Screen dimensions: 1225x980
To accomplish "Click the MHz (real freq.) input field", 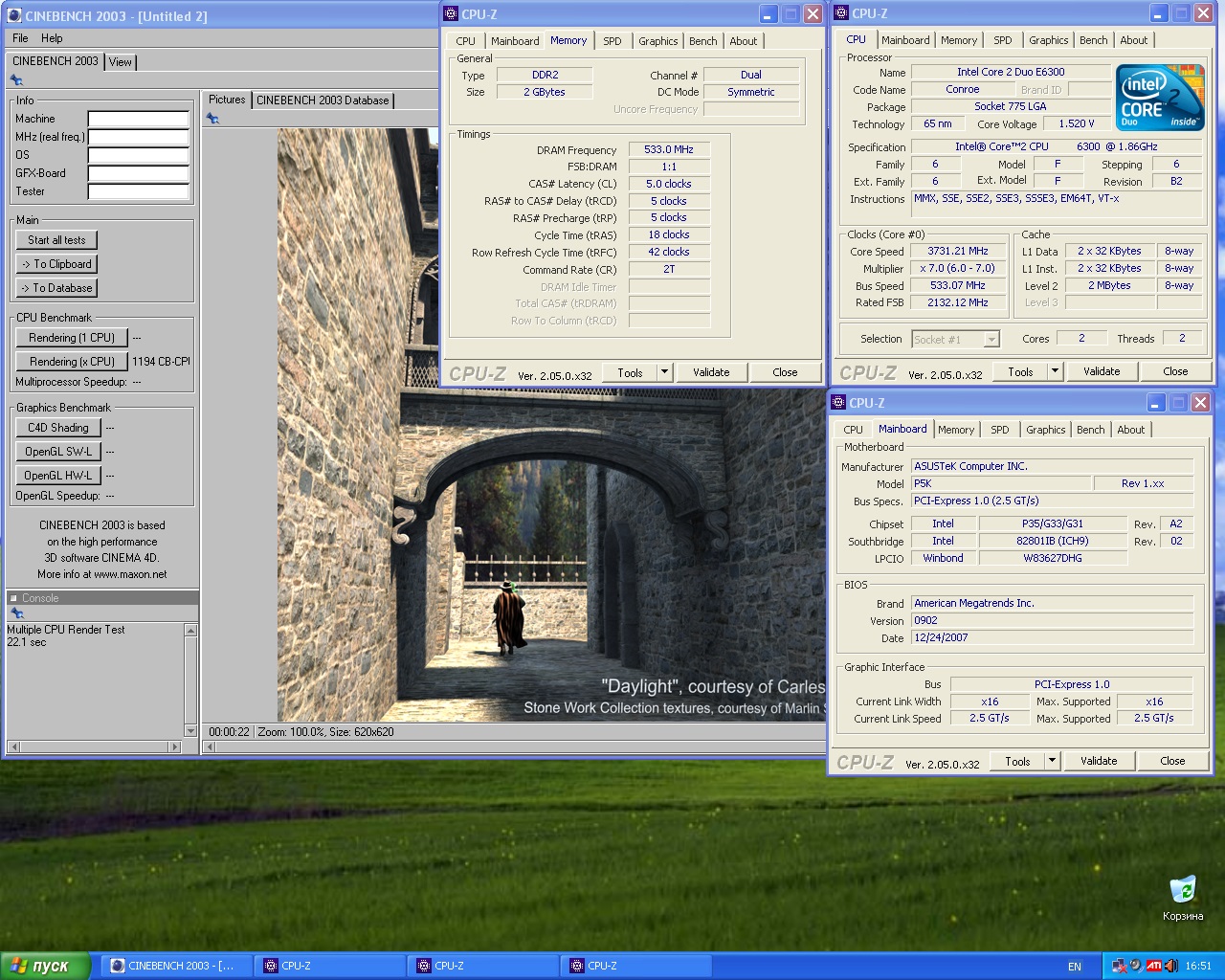I will pos(139,137).
